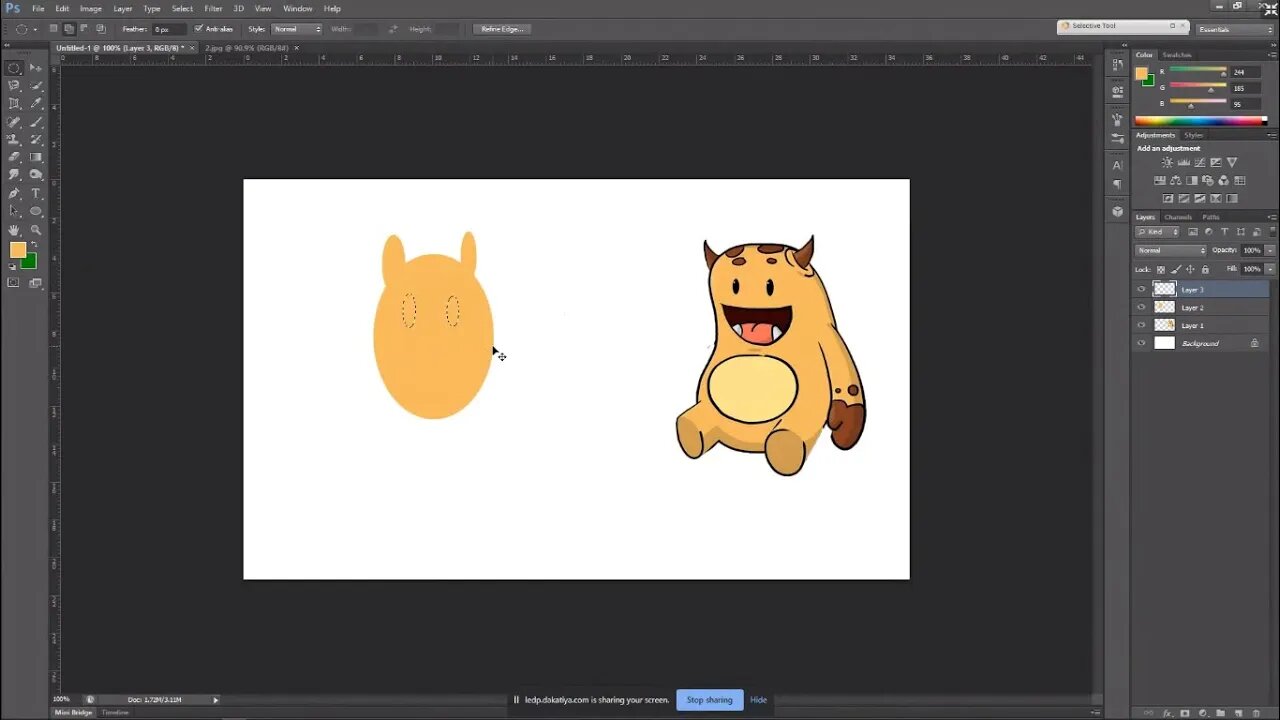
Task: Click Delete layer trash icon
Action: (x=1256, y=713)
